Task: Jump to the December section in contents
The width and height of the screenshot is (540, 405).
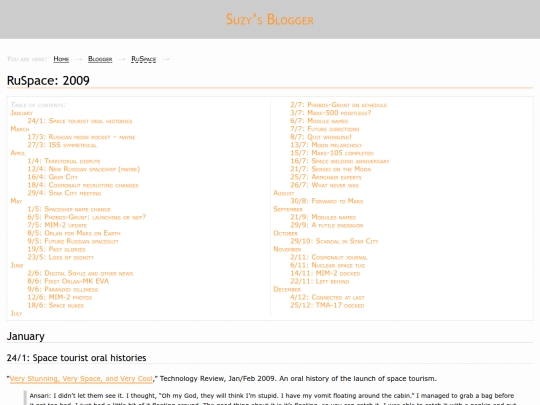Action: point(287,289)
